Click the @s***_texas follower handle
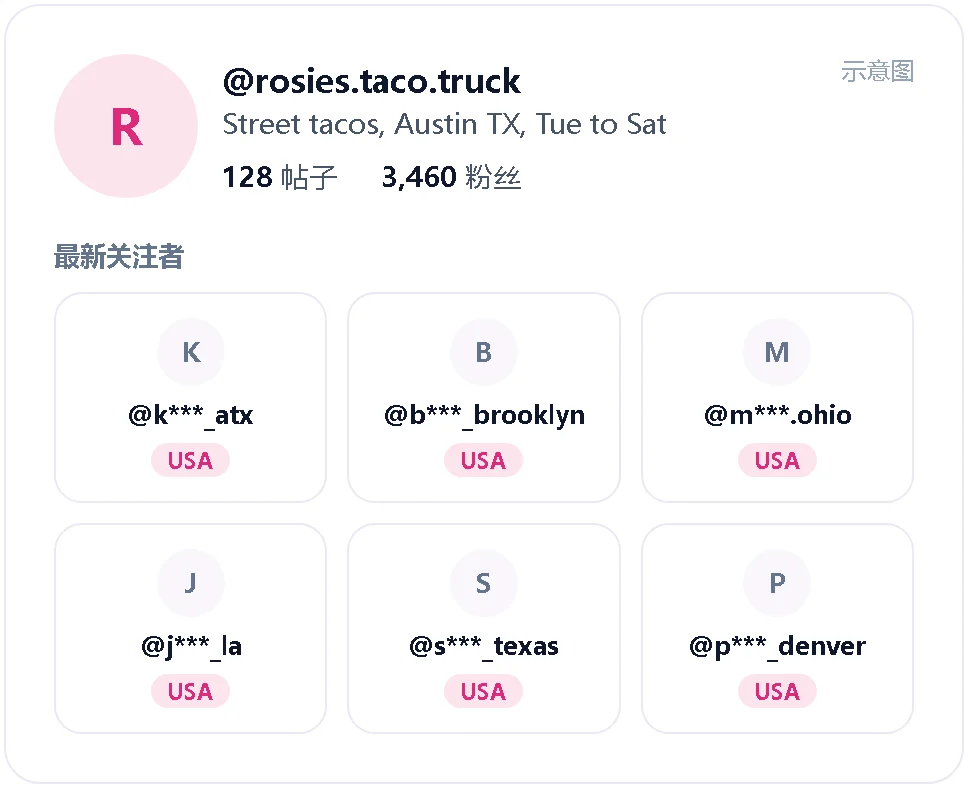The width and height of the screenshot is (968, 788). 483,646
